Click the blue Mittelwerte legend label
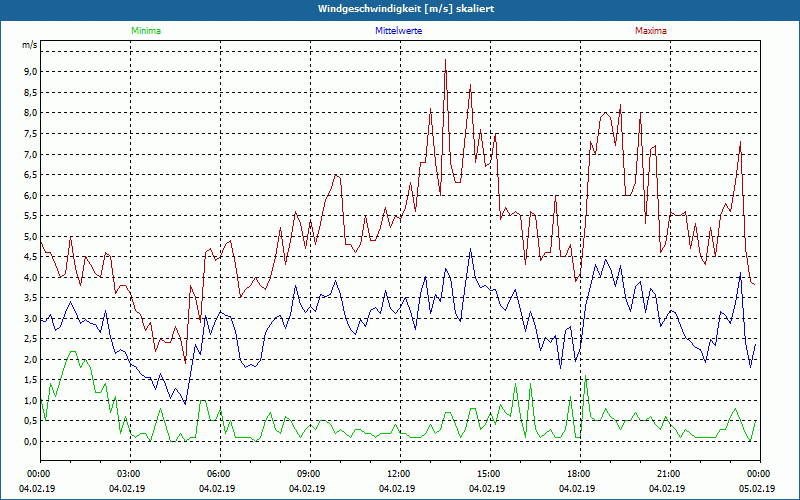The height and width of the screenshot is (500, 800). pos(398,31)
